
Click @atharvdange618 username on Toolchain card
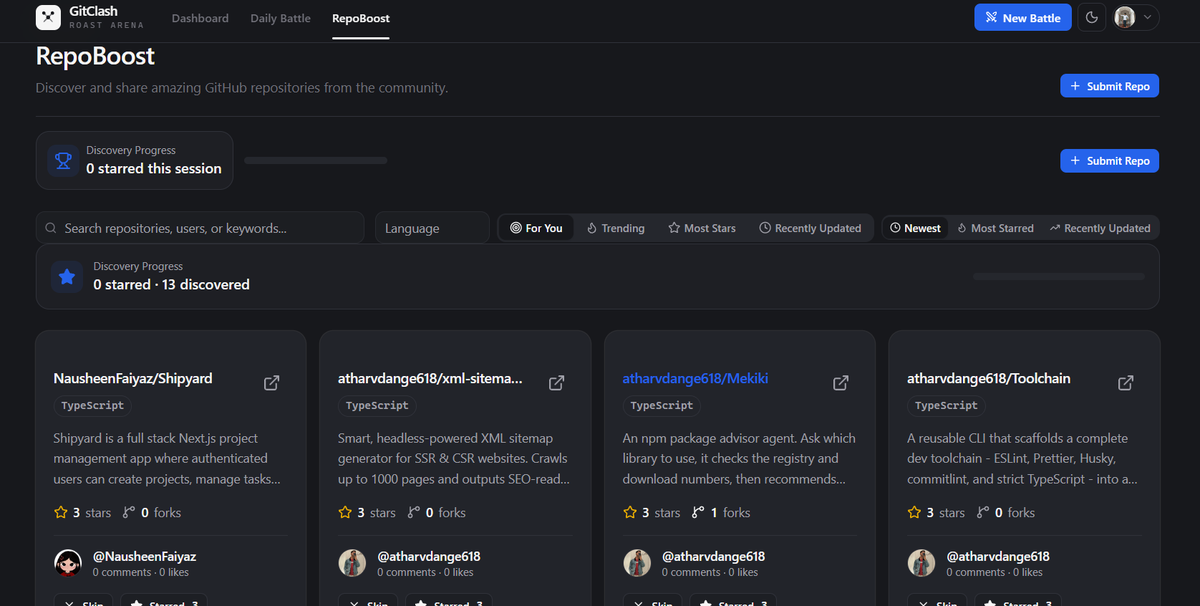tap(998, 556)
